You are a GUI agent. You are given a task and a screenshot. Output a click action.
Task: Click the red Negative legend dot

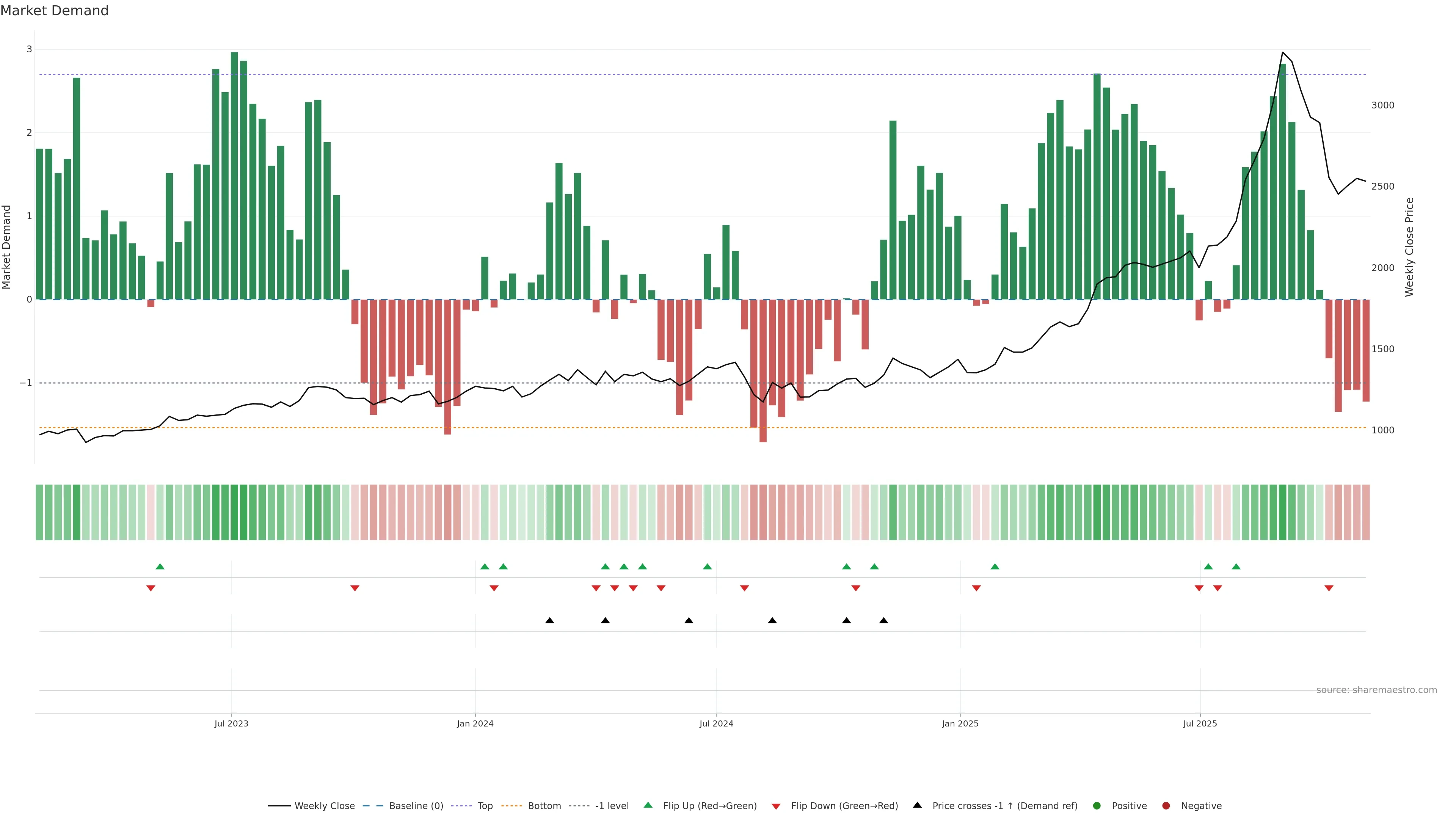click(1166, 805)
